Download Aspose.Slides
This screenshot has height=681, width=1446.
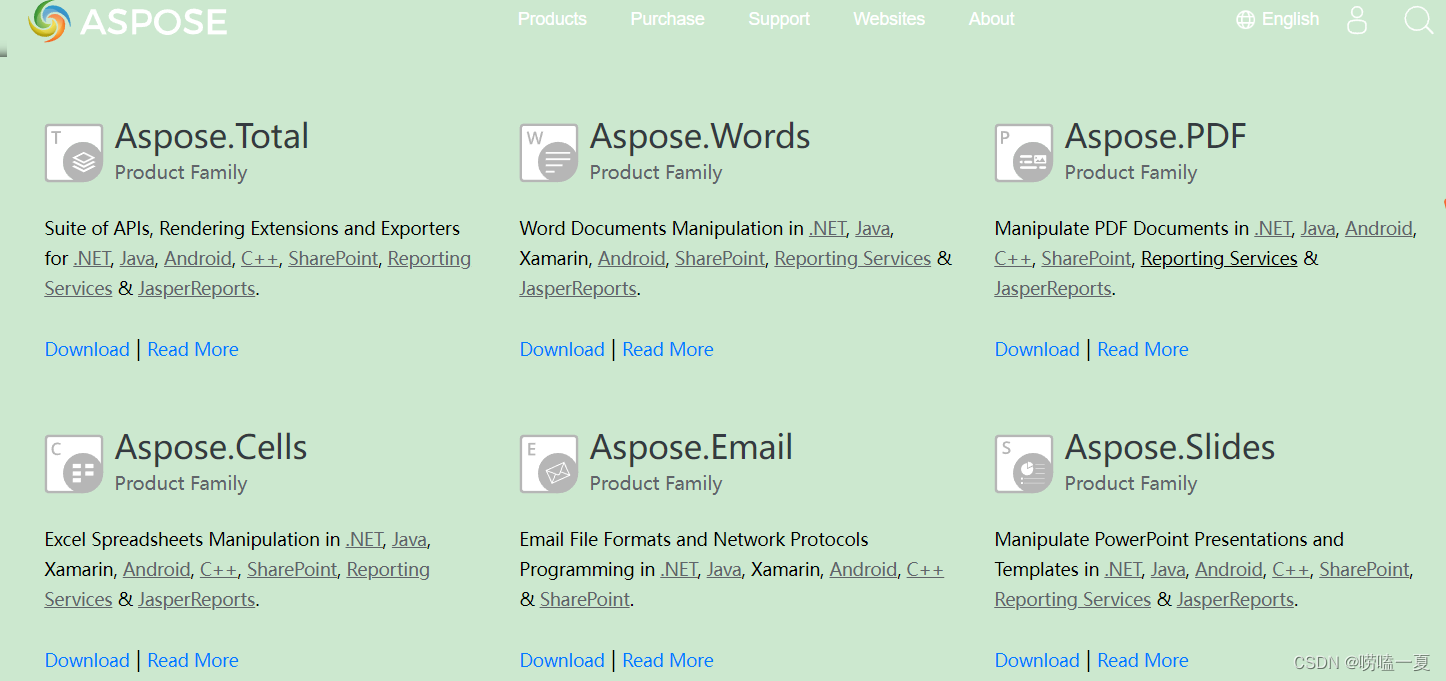click(1037, 660)
